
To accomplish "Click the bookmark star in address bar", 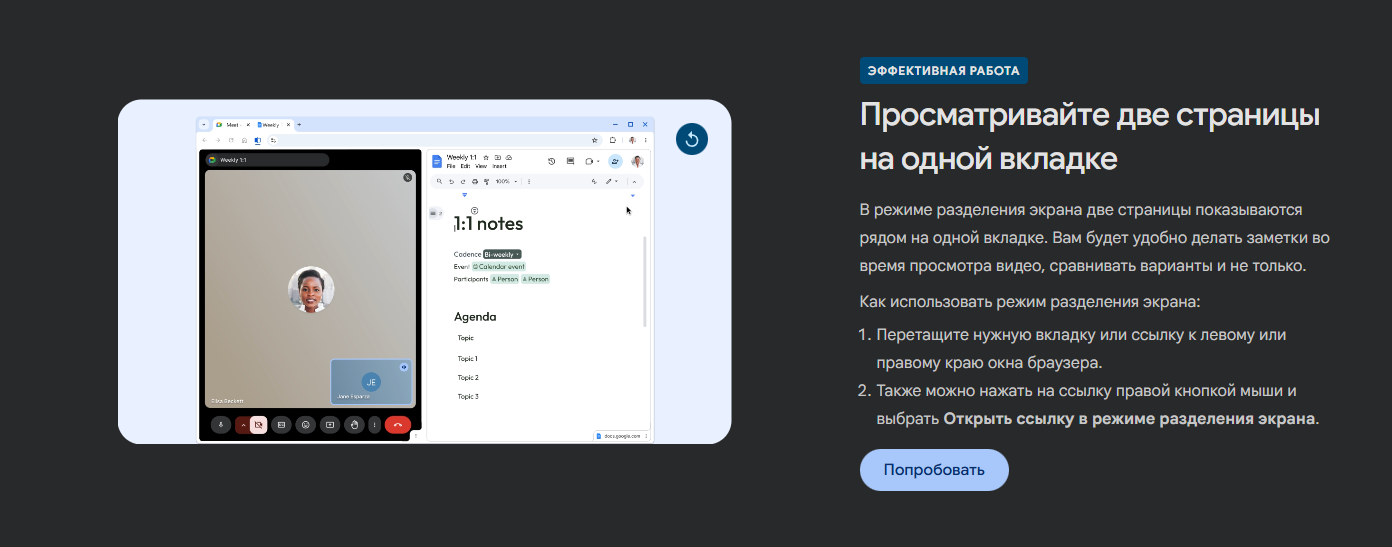I will click(595, 140).
